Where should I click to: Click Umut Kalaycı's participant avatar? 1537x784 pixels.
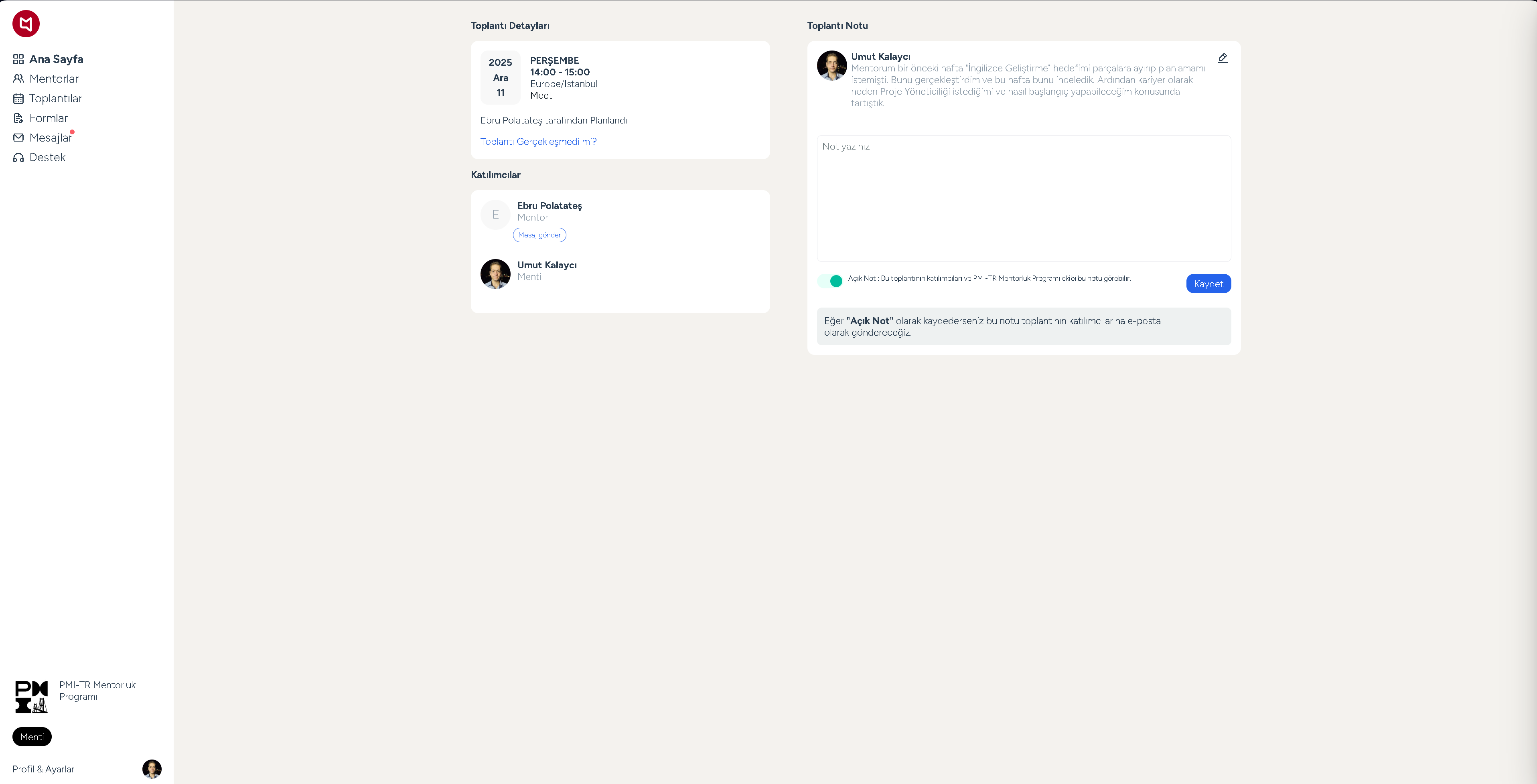[495, 274]
